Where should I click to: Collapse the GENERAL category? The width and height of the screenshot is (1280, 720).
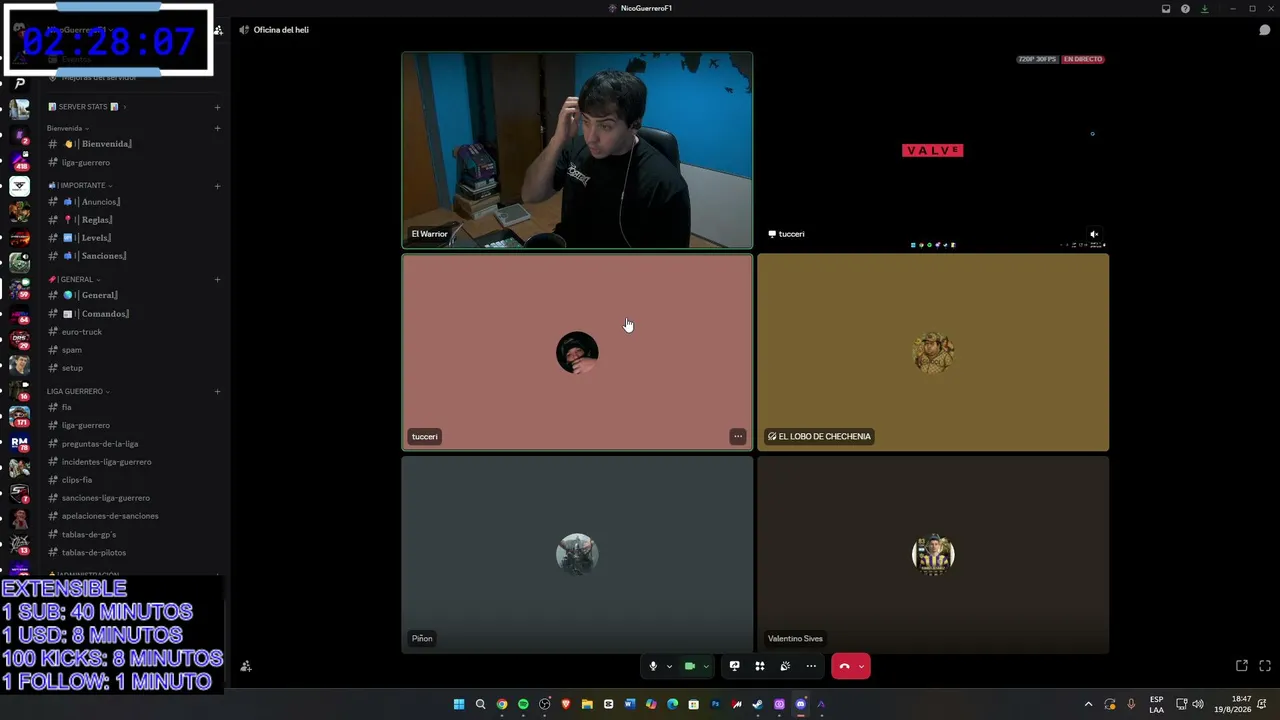[74, 279]
